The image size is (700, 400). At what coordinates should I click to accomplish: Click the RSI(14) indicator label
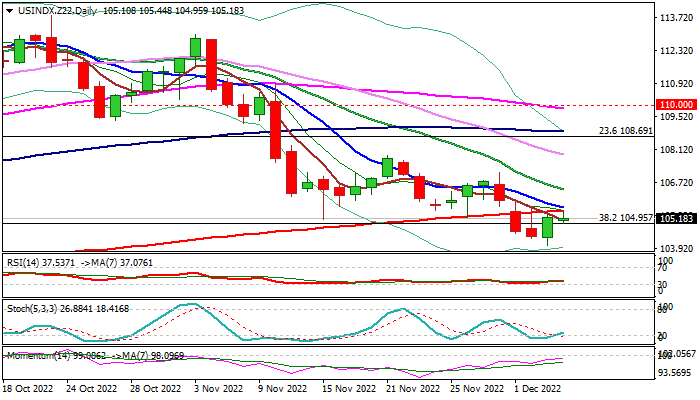(24, 263)
